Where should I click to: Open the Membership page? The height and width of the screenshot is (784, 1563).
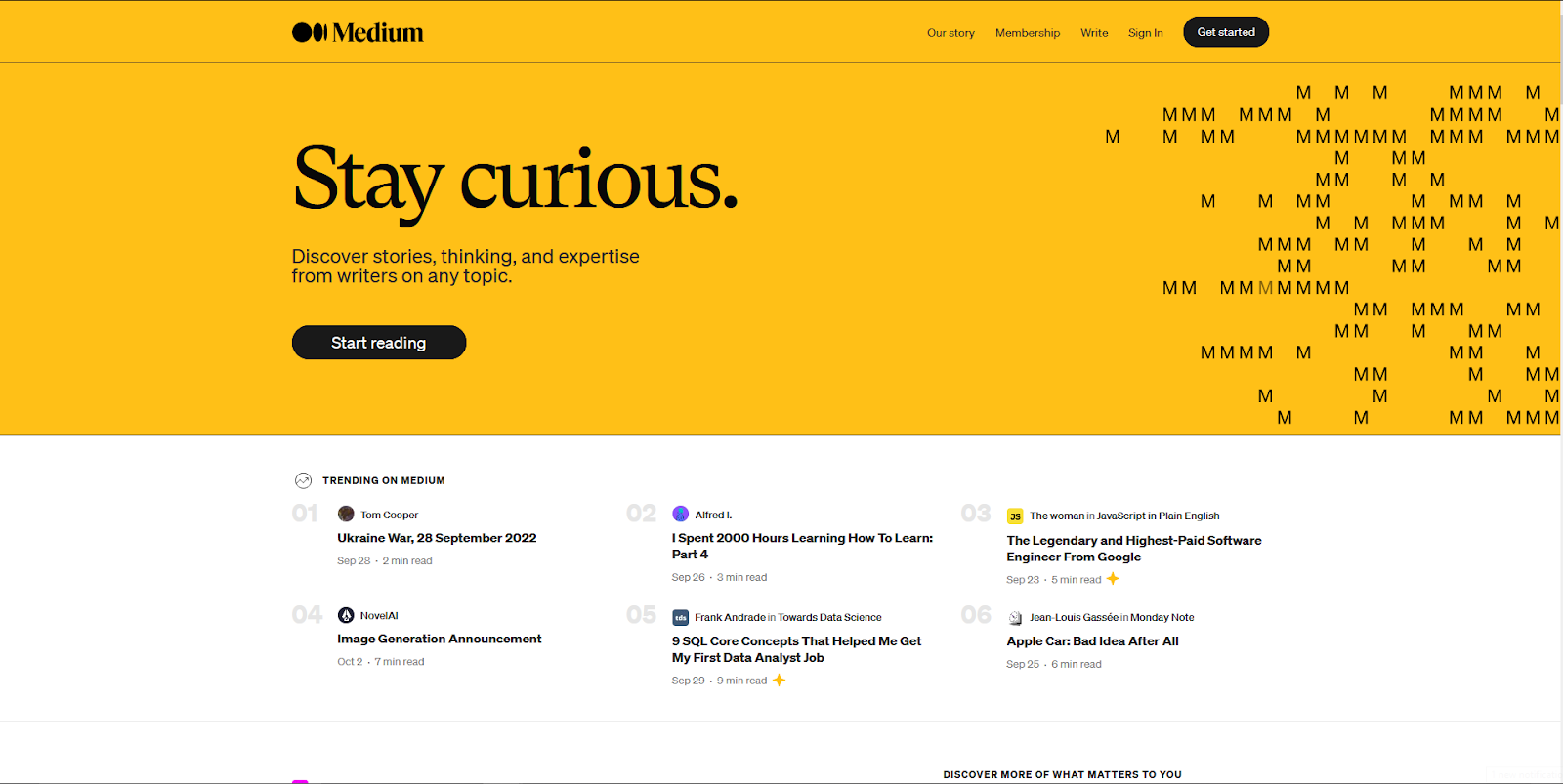point(1028,33)
